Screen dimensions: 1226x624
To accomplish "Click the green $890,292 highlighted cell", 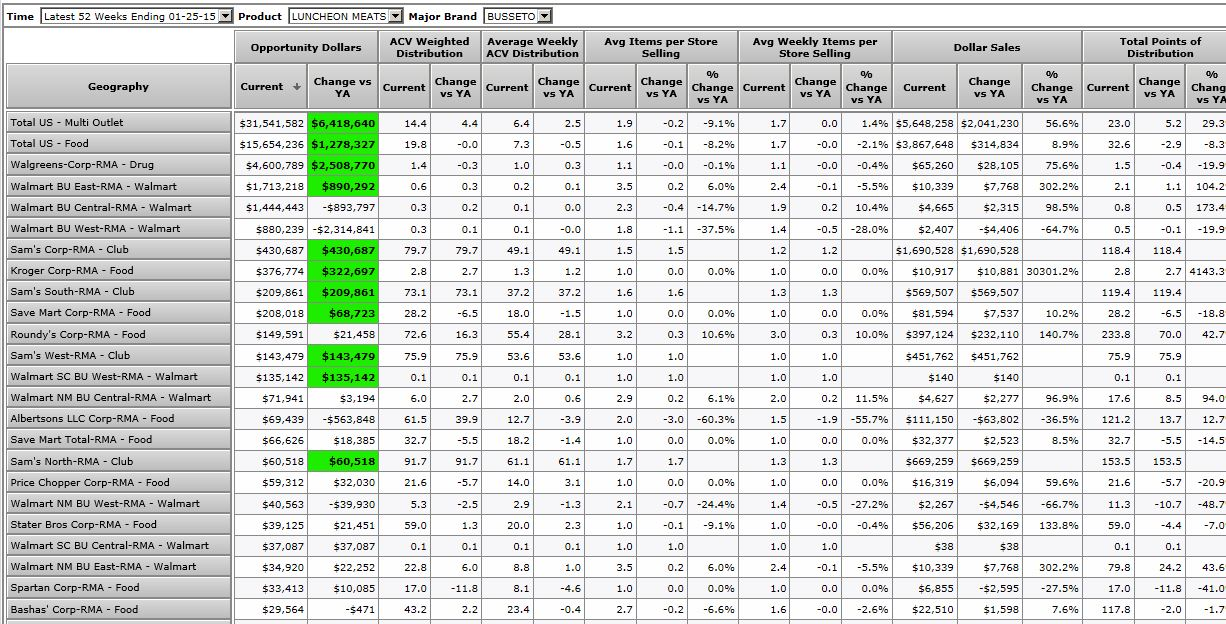I will pyautogui.click(x=343, y=187).
